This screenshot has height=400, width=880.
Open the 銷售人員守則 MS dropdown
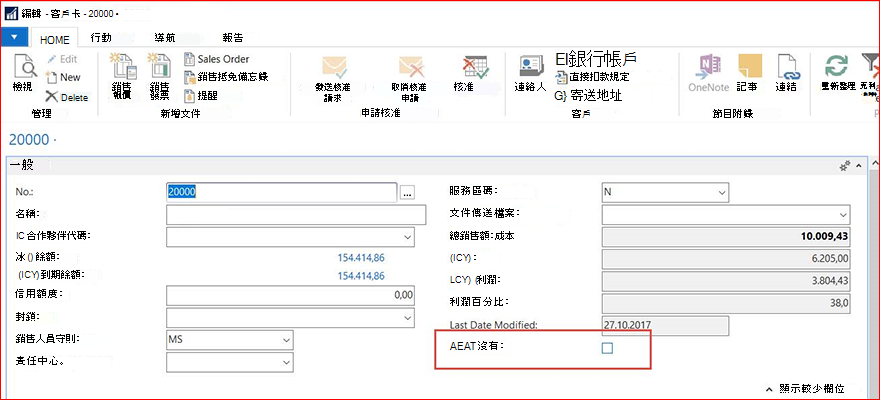pyautogui.click(x=287, y=340)
